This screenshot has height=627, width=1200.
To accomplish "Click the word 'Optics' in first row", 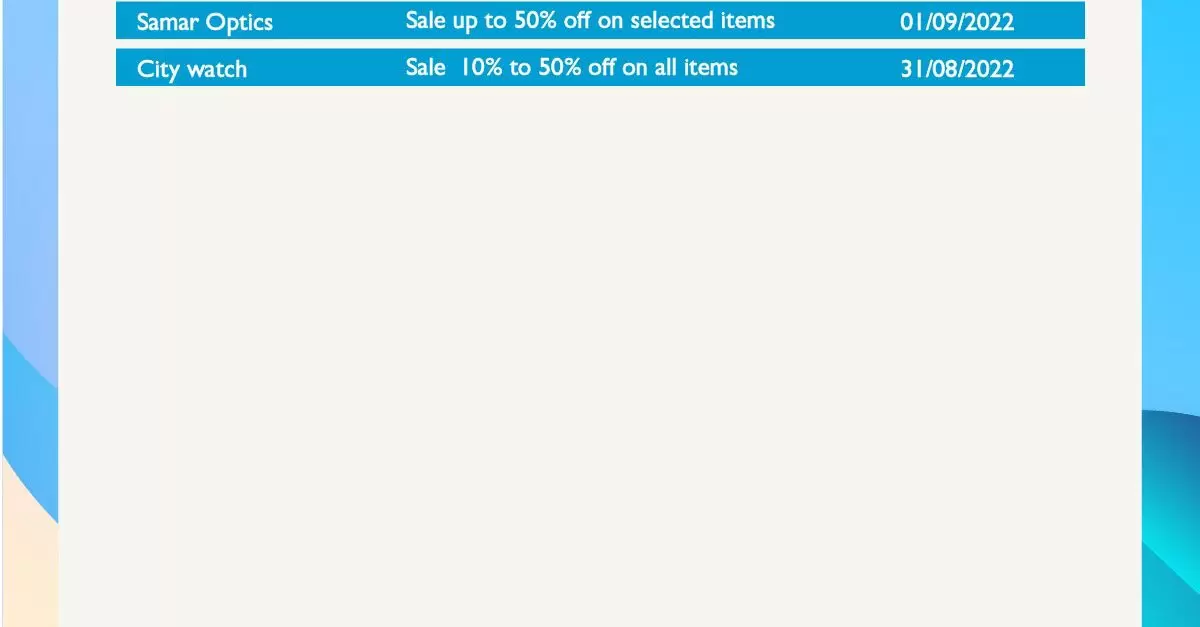I will [239, 22].
